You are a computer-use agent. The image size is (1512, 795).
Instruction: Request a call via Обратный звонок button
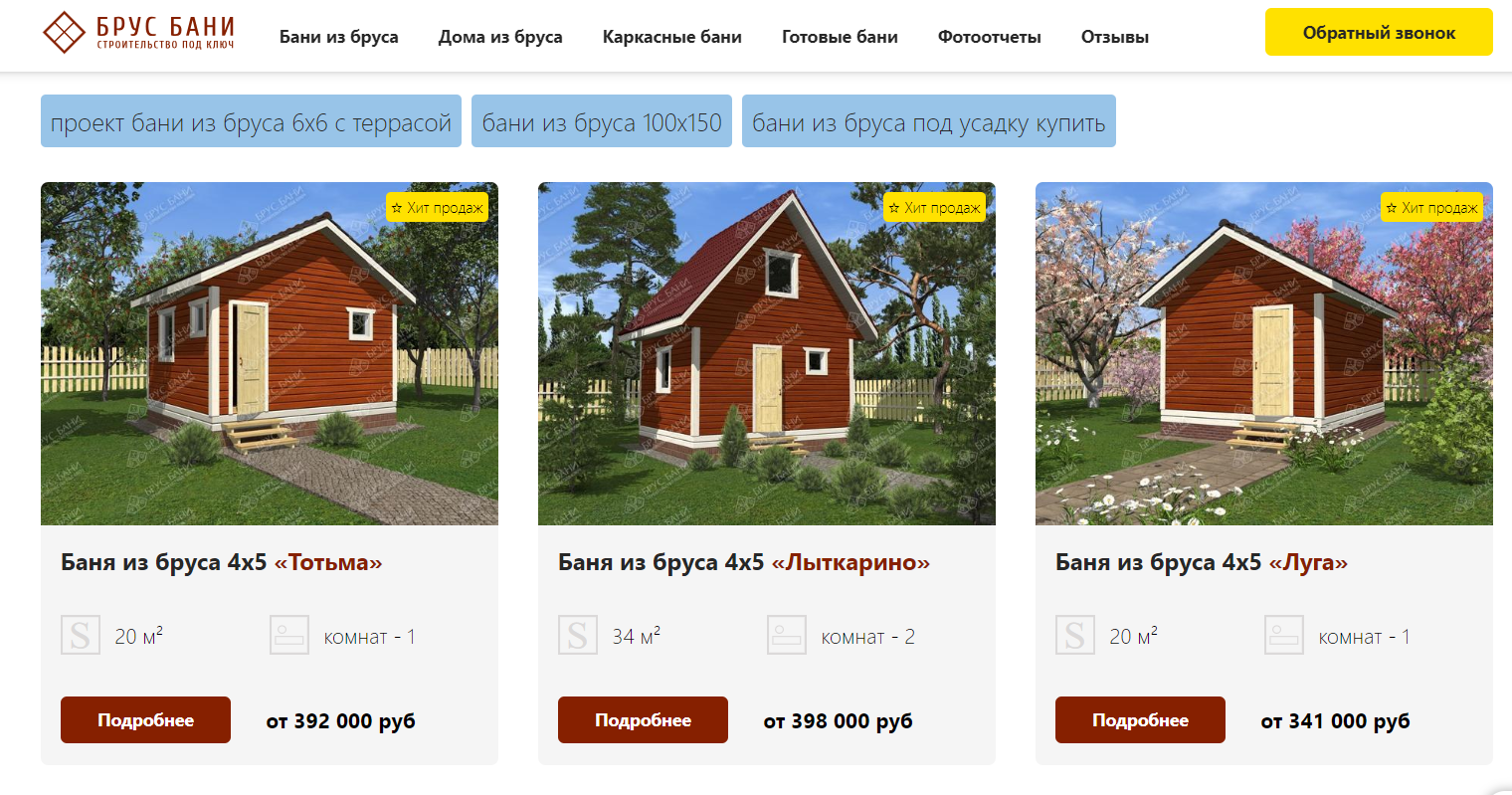click(1379, 32)
